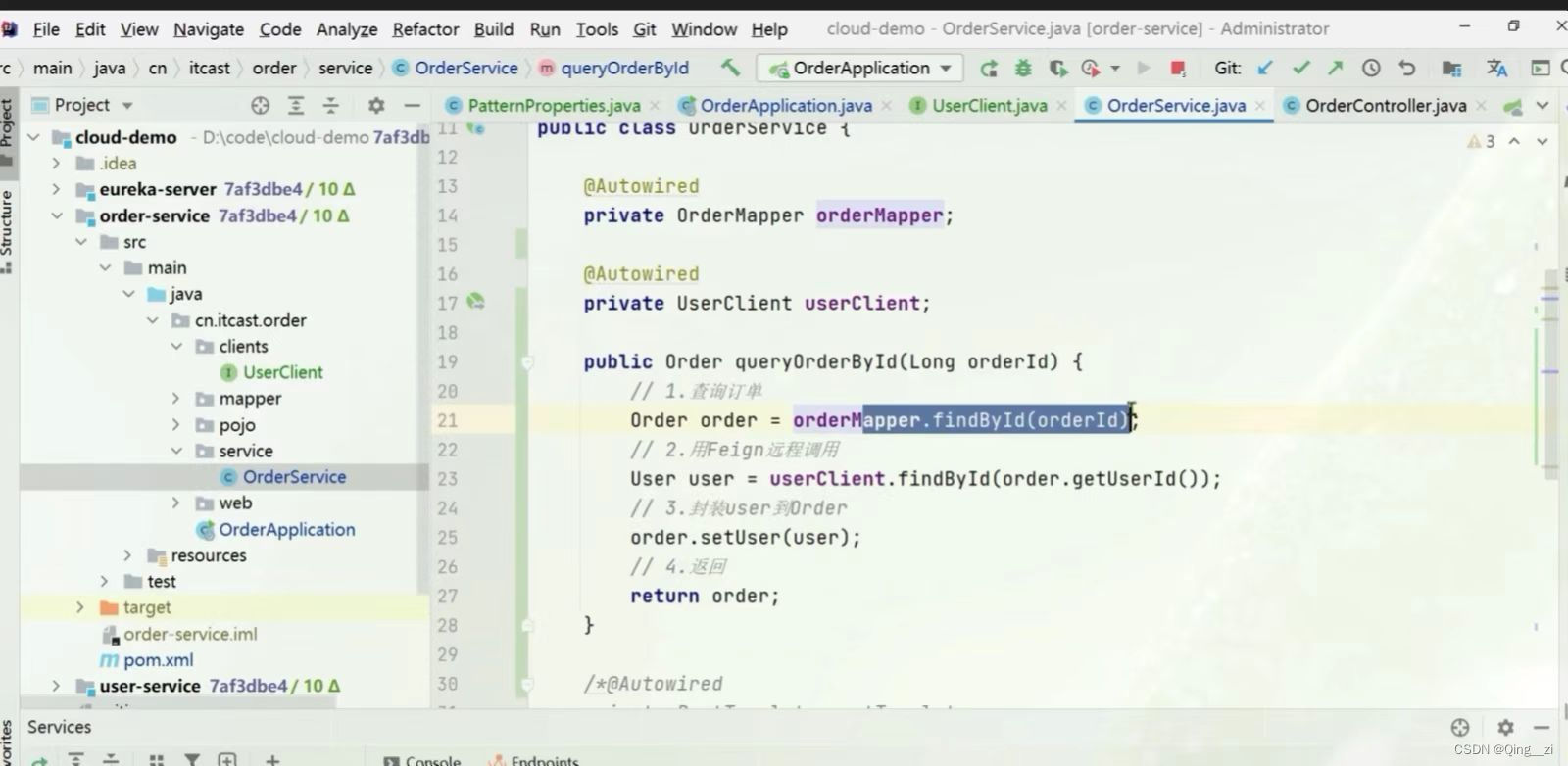Select UserClient in the project tree
The width and height of the screenshot is (1568, 766).
(282, 372)
